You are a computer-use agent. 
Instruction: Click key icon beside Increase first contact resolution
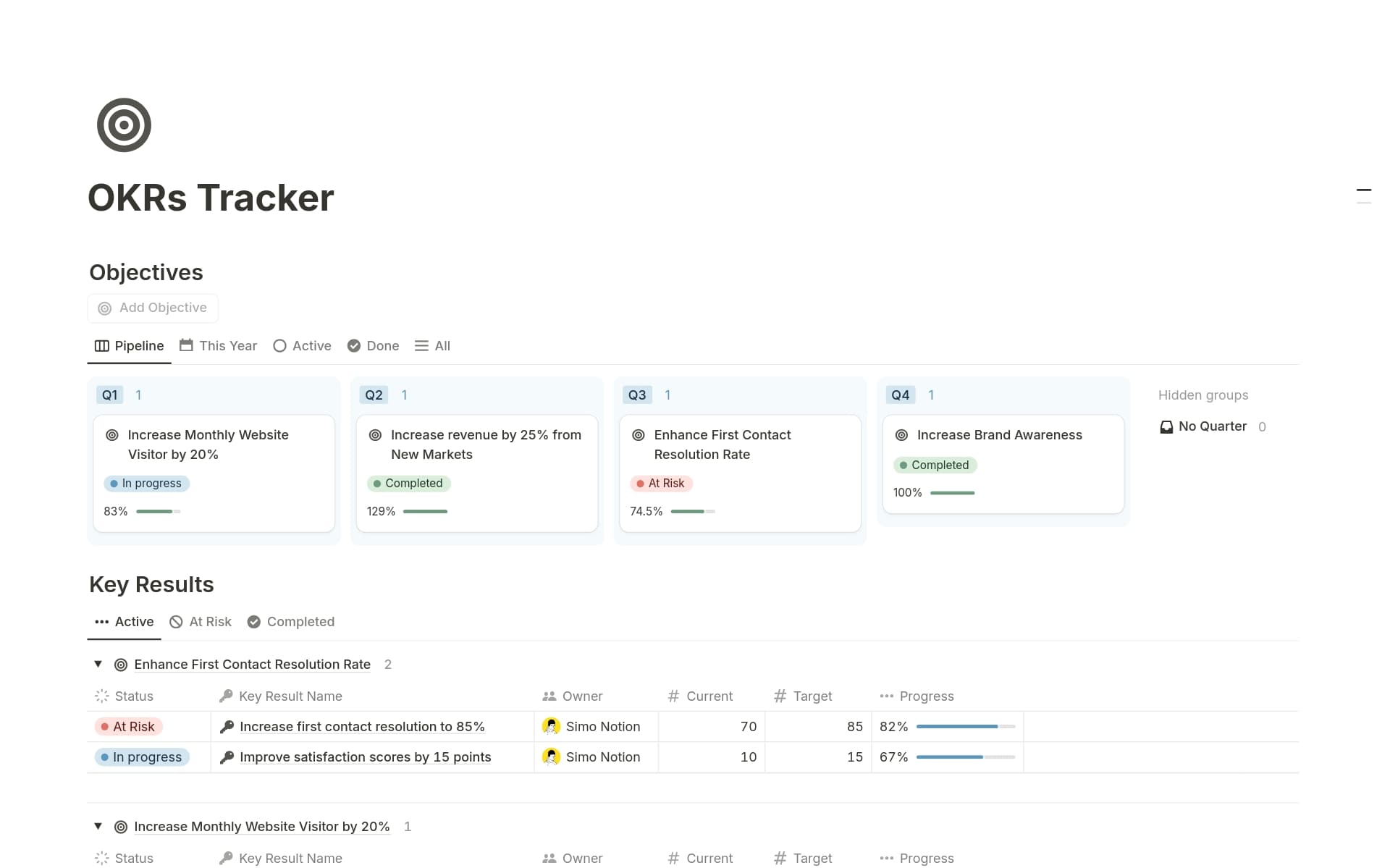tap(227, 727)
